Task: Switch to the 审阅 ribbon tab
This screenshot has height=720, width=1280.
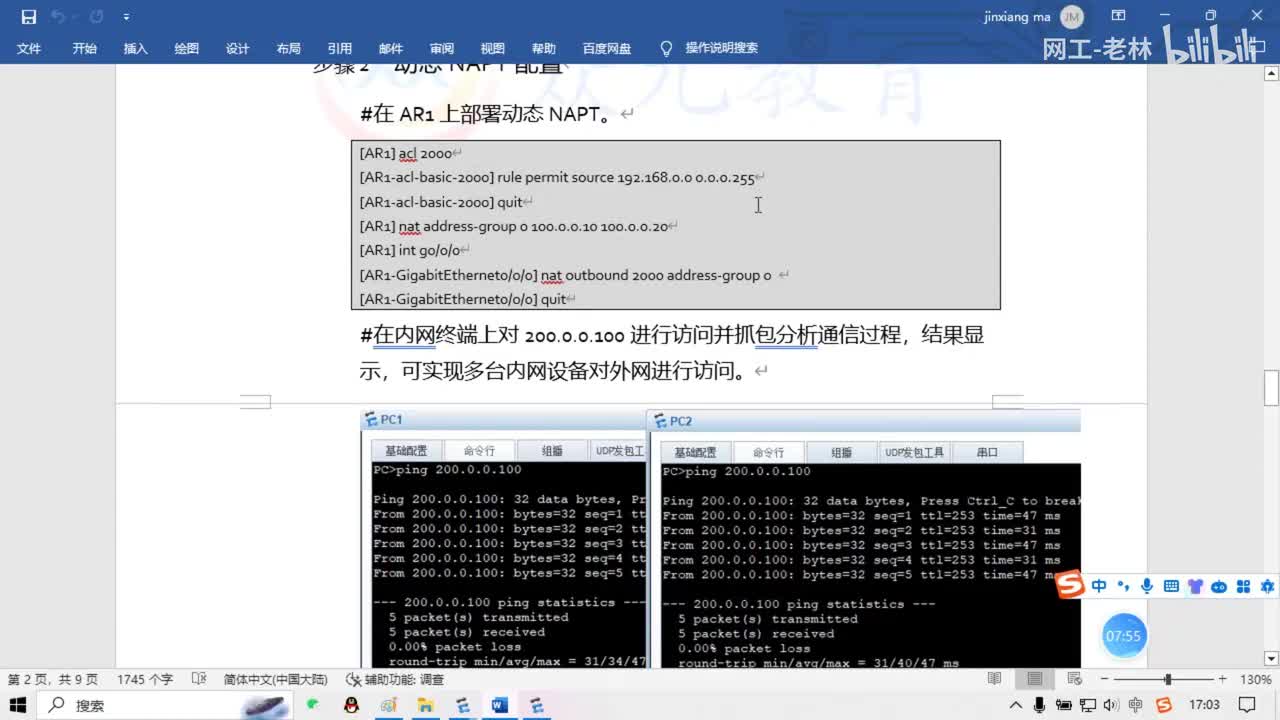Action: pos(441,48)
